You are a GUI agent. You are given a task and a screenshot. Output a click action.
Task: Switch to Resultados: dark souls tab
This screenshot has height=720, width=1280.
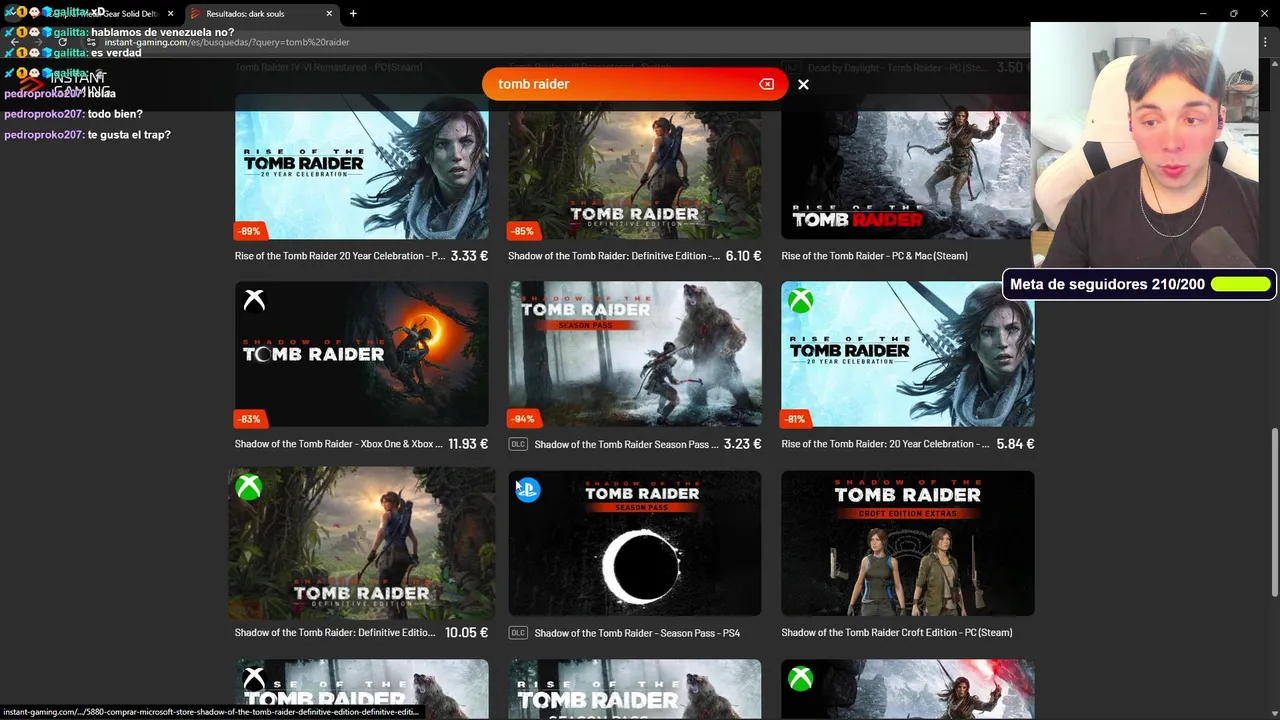tap(260, 14)
